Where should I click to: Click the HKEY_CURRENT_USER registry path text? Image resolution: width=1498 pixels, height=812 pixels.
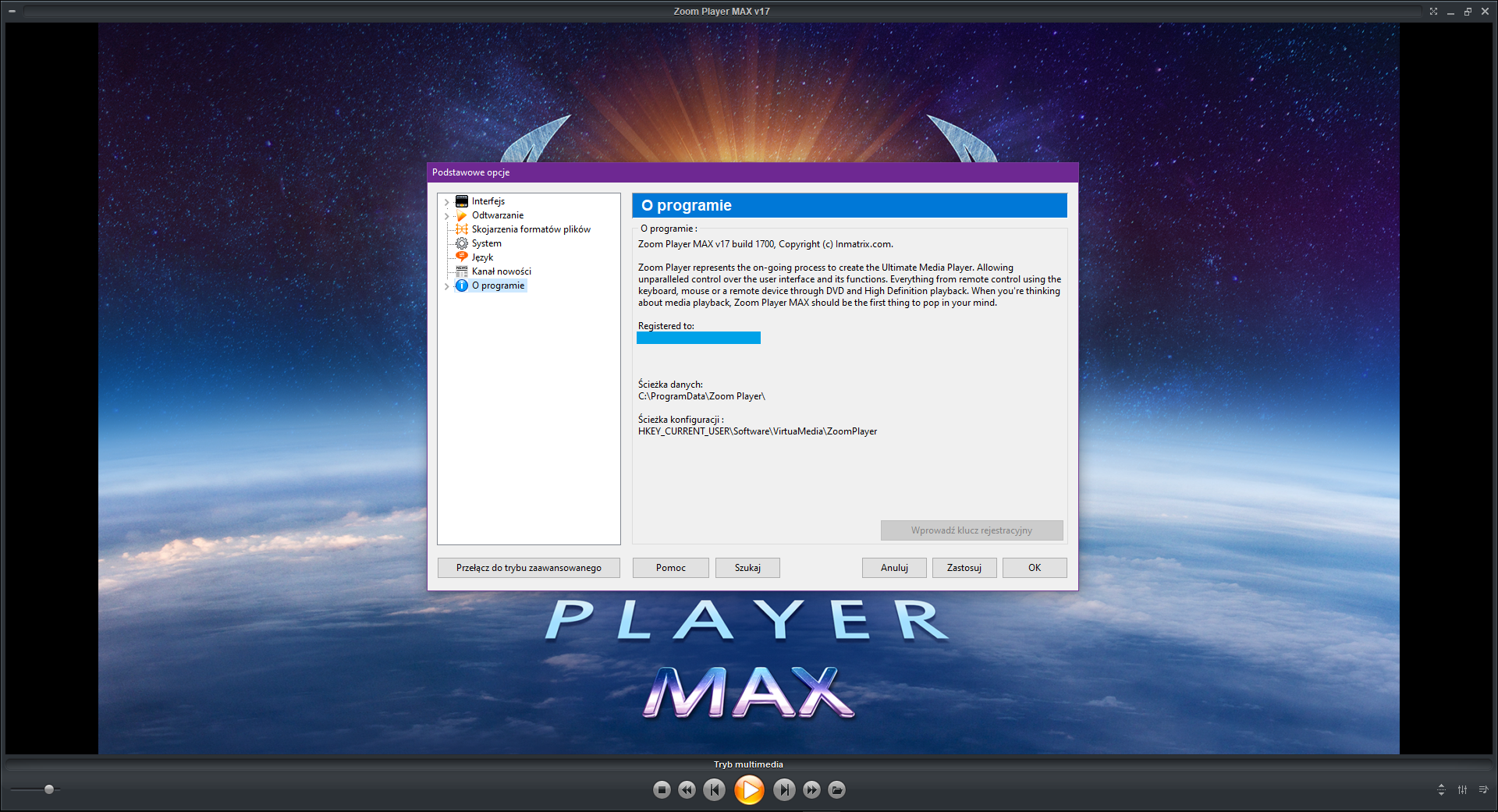tap(758, 431)
